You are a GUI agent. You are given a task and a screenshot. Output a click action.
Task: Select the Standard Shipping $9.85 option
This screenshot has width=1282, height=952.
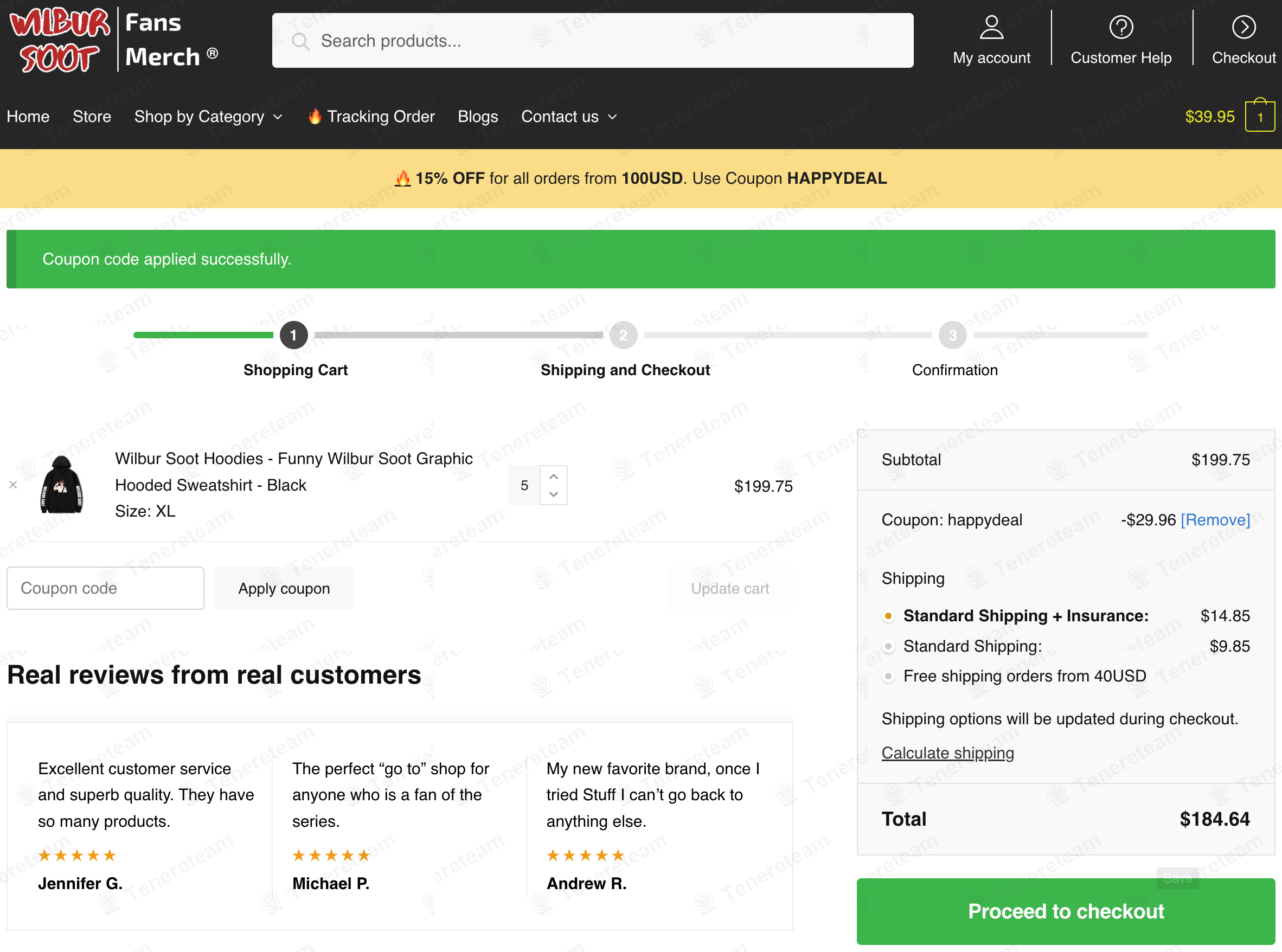[x=888, y=647]
